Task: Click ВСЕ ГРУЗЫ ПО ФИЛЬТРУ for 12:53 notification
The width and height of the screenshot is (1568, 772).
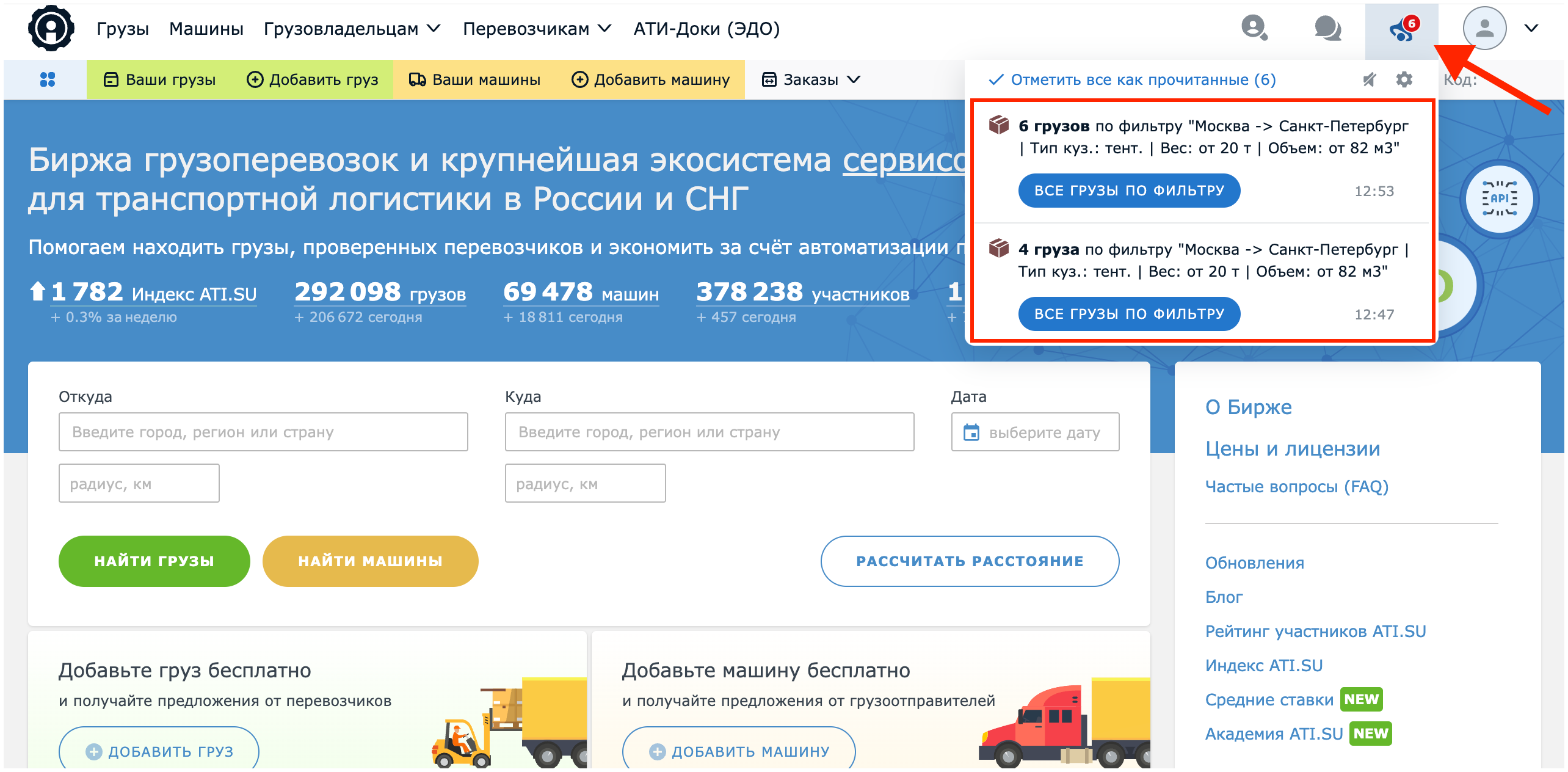Action: coord(1129,191)
